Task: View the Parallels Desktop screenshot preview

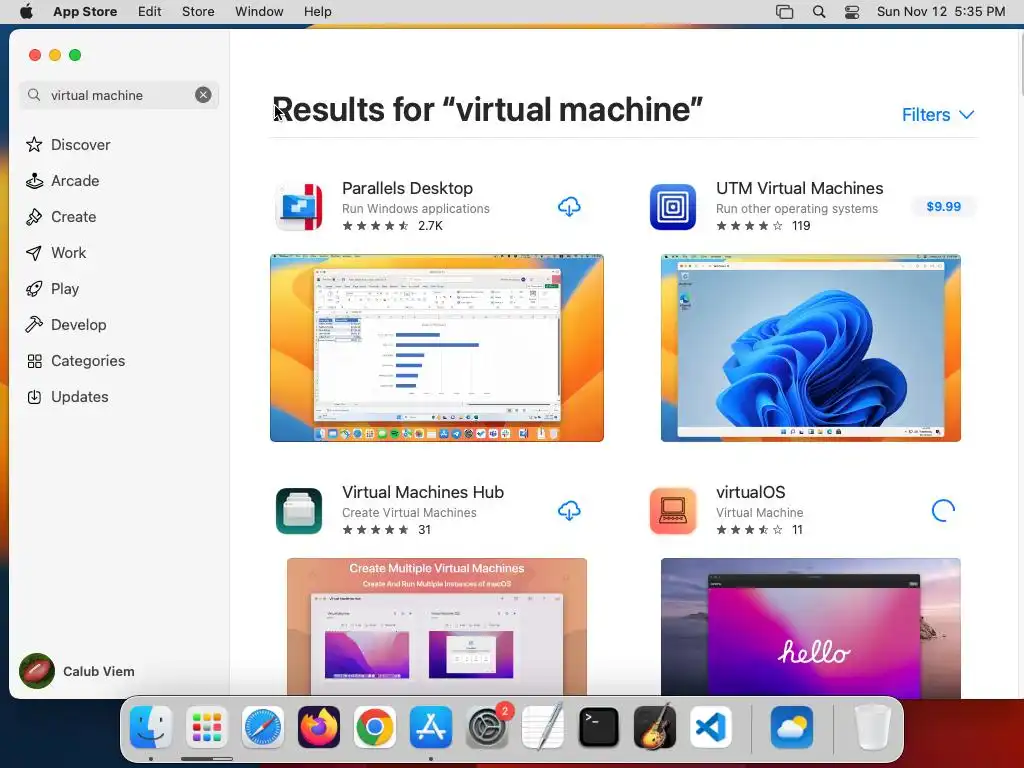Action: [x=437, y=348]
